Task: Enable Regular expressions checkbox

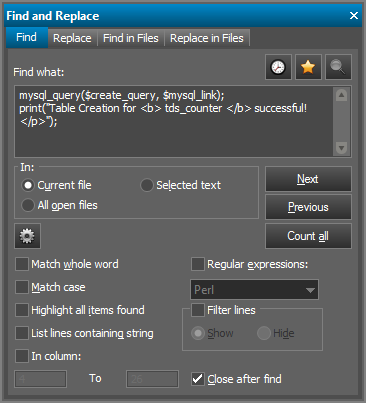Action: click(198, 264)
